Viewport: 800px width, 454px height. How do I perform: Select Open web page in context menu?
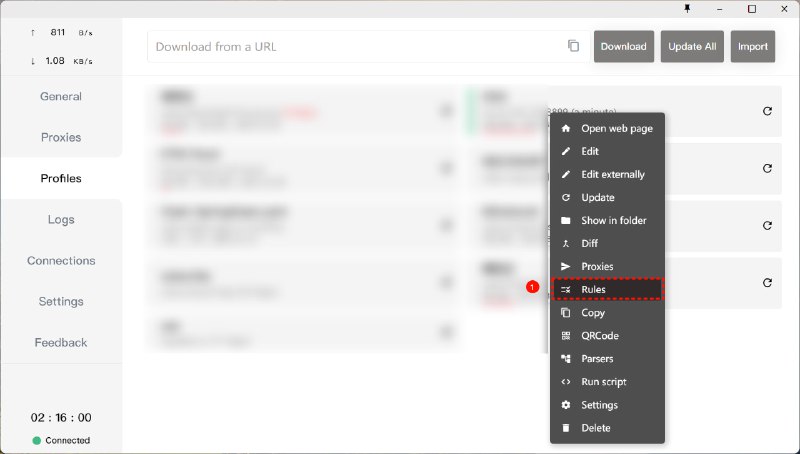pyautogui.click(x=617, y=129)
